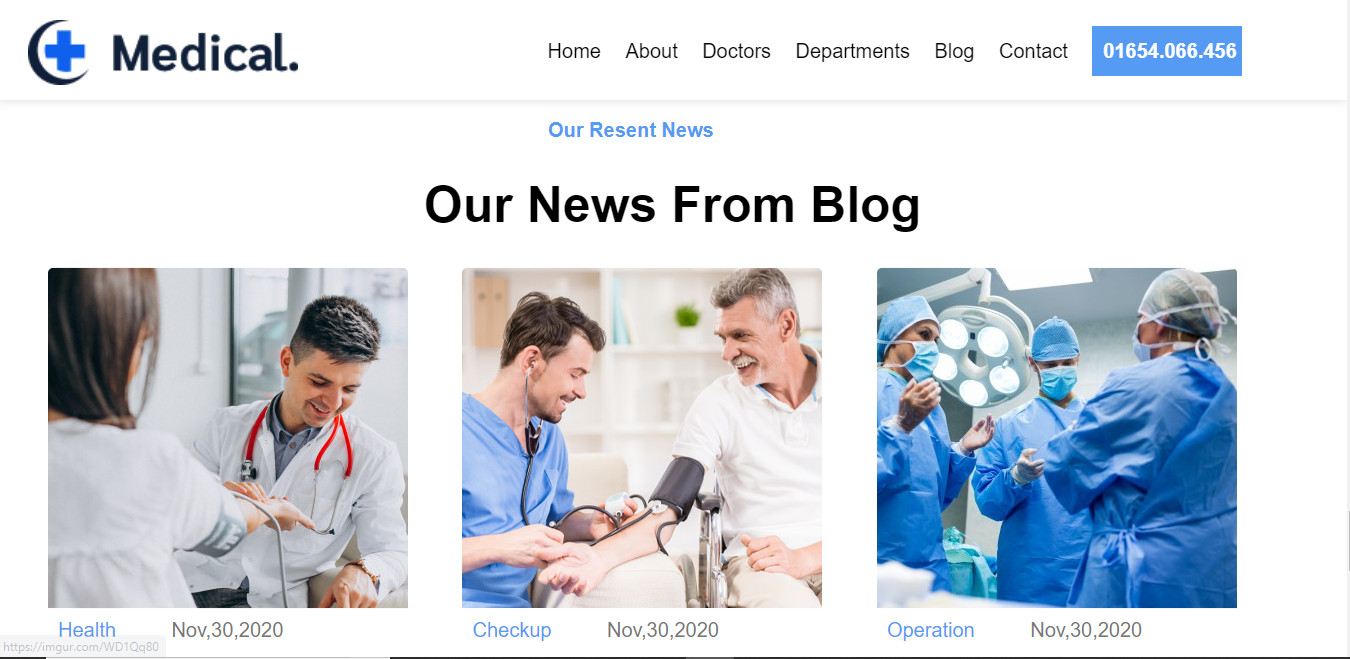Open the Departments navigation link
The width and height of the screenshot is (1350, 659).
[x=852, y=51]
